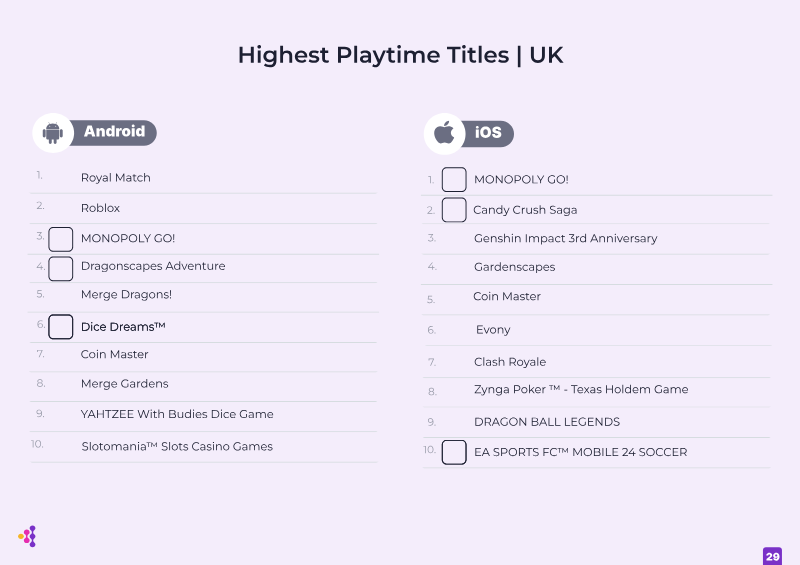Select the Zynga Poker Texas Holdem entry
Image resolution: width=800 pixels, height=565 pixels.
coord(581,389)
